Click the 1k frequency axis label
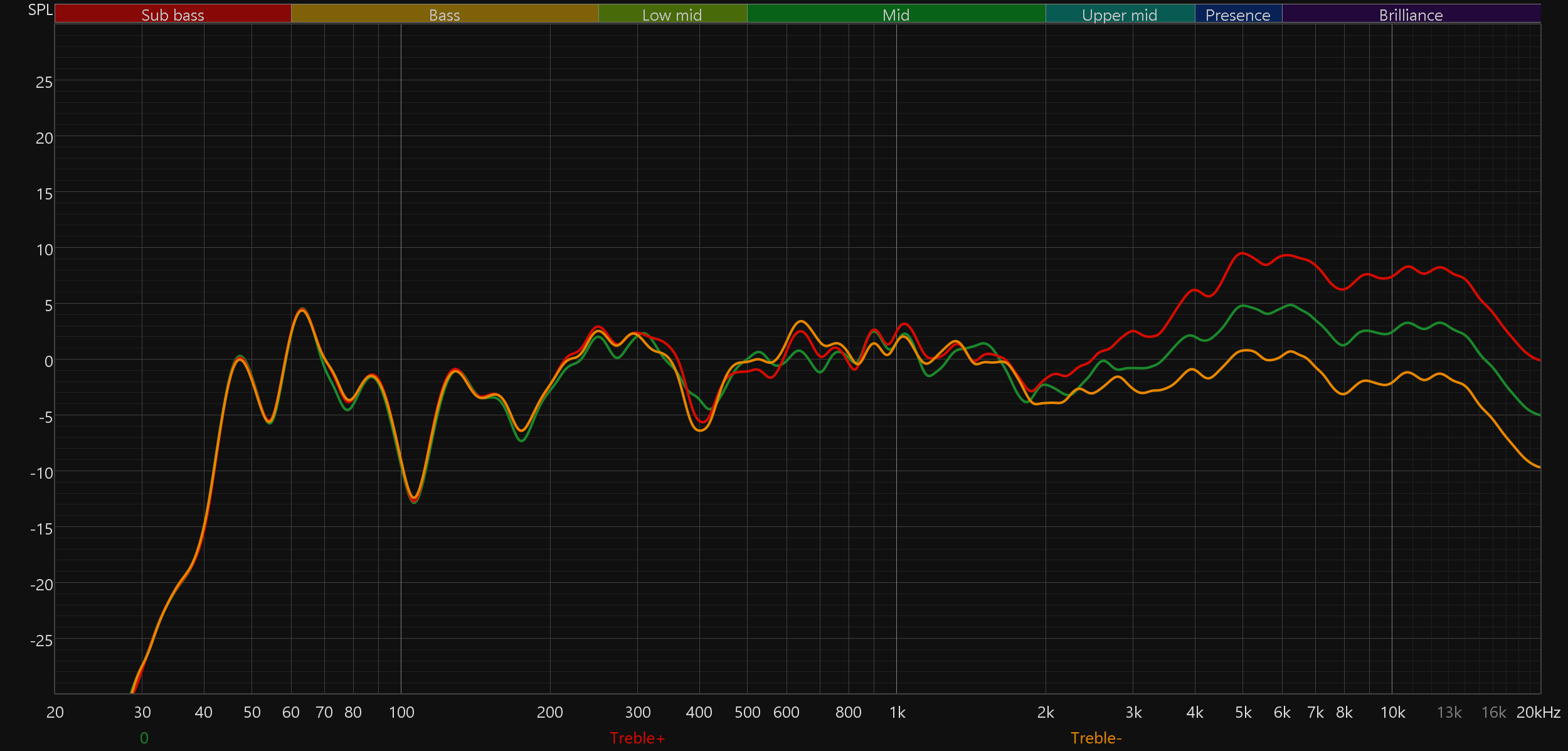 click(898, 712)
